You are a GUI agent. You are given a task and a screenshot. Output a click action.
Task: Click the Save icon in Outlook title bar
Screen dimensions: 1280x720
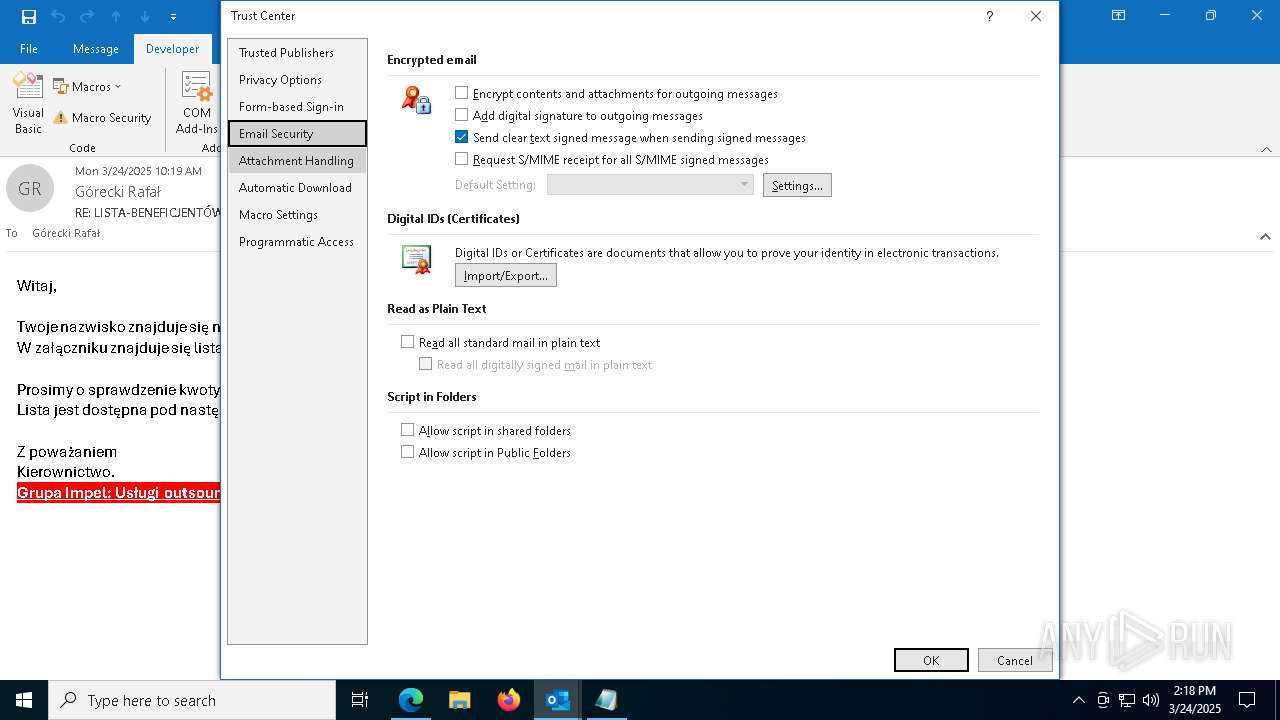tap(29, 16)
